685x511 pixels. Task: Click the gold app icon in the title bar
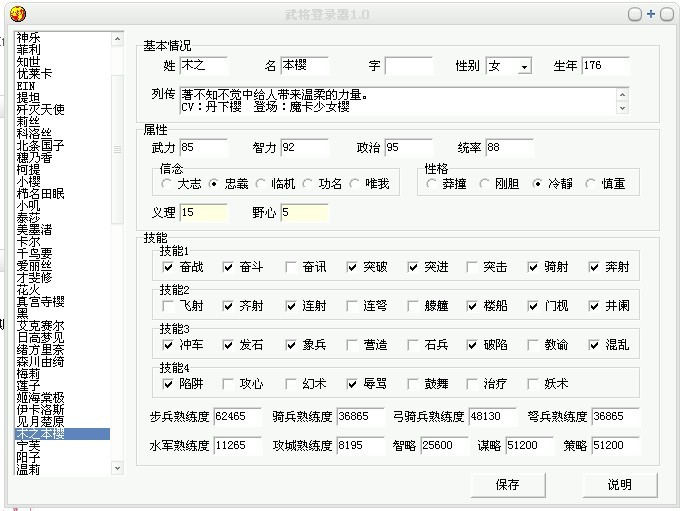(15, 14)
